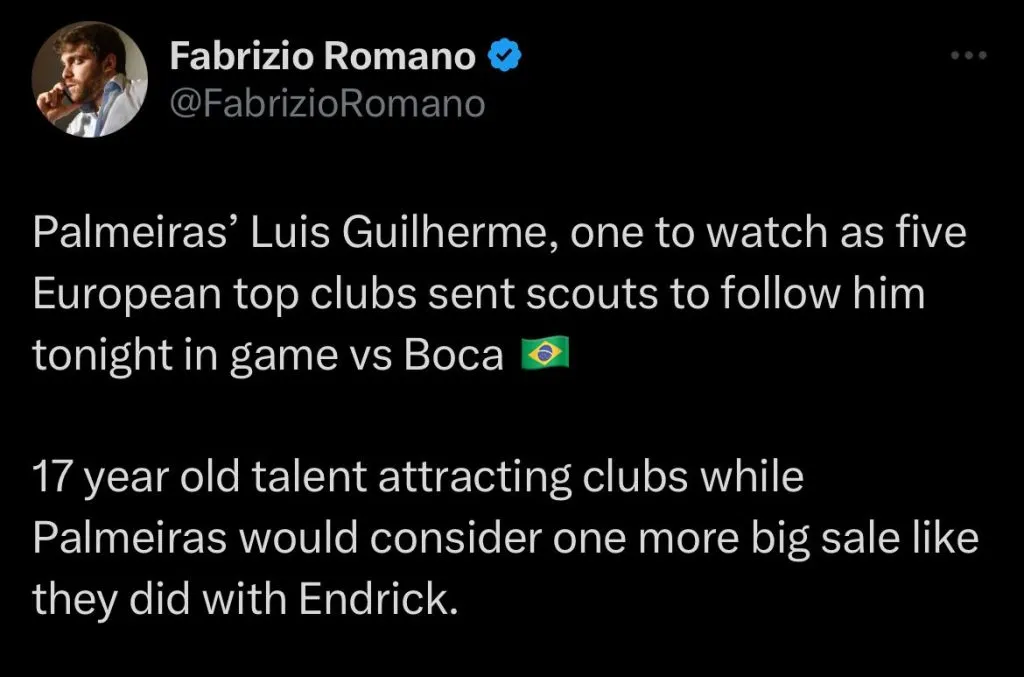Screen dimensions: 1024x677
Task: Click the Brazil flag emoji
Action: (x=545, y=355)
